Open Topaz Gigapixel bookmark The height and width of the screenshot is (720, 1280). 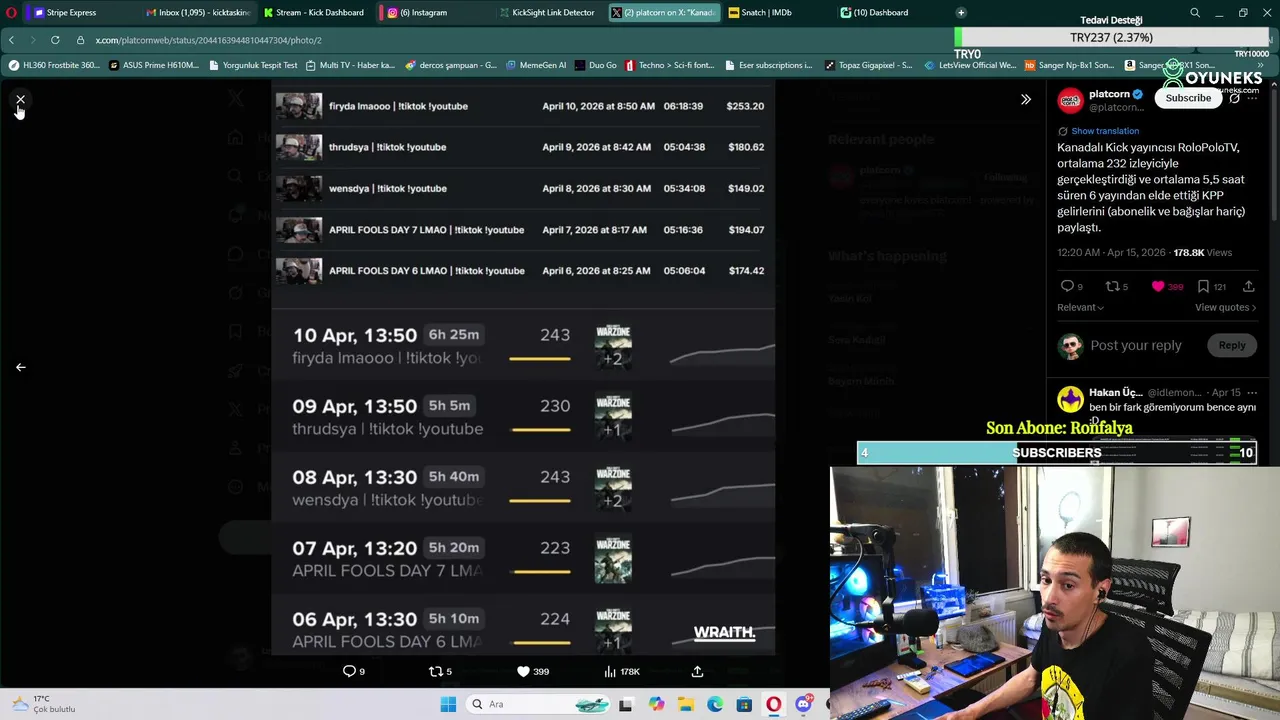868,65
